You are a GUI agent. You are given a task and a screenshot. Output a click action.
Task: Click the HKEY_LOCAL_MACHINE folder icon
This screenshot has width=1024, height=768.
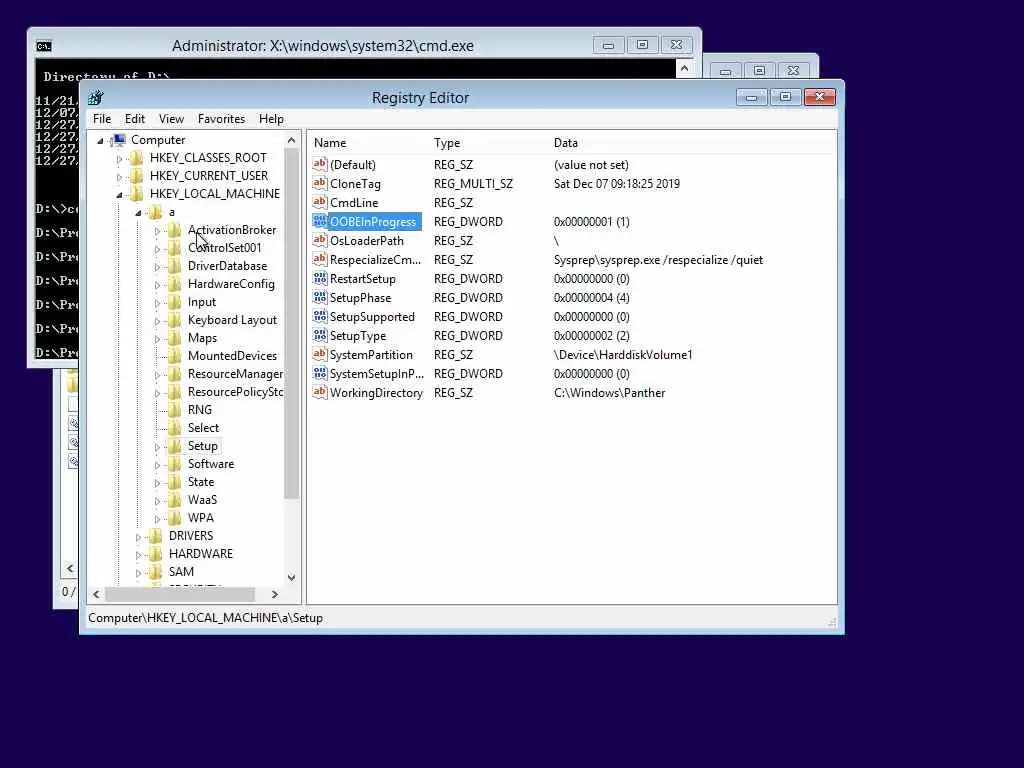[x=136, y=194]
